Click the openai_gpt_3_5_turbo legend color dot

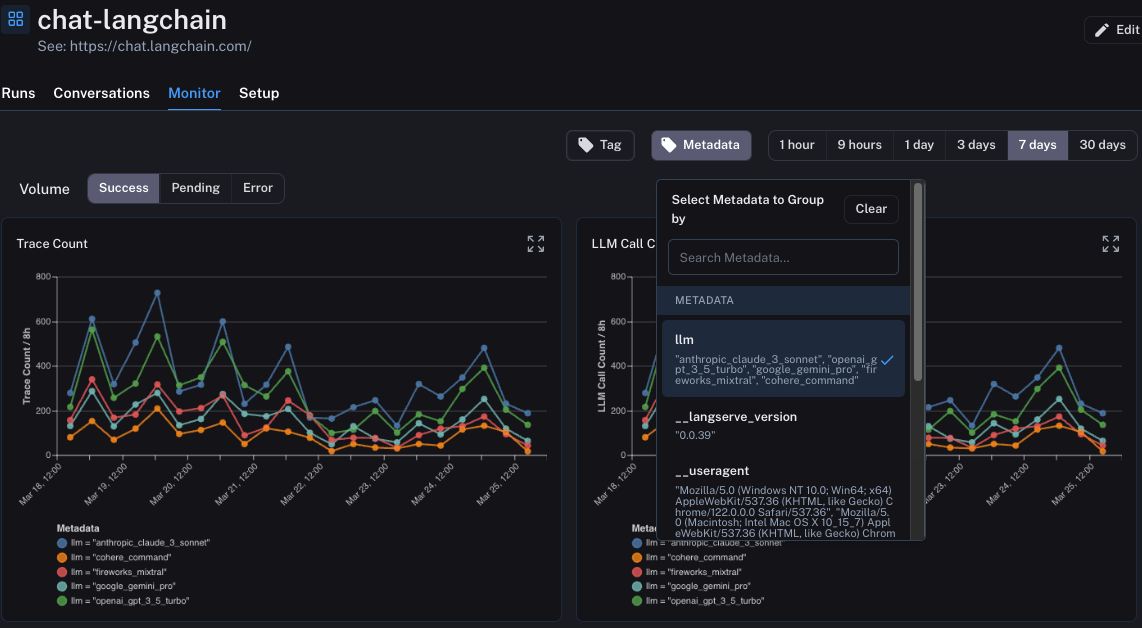[x=60, y=601]
